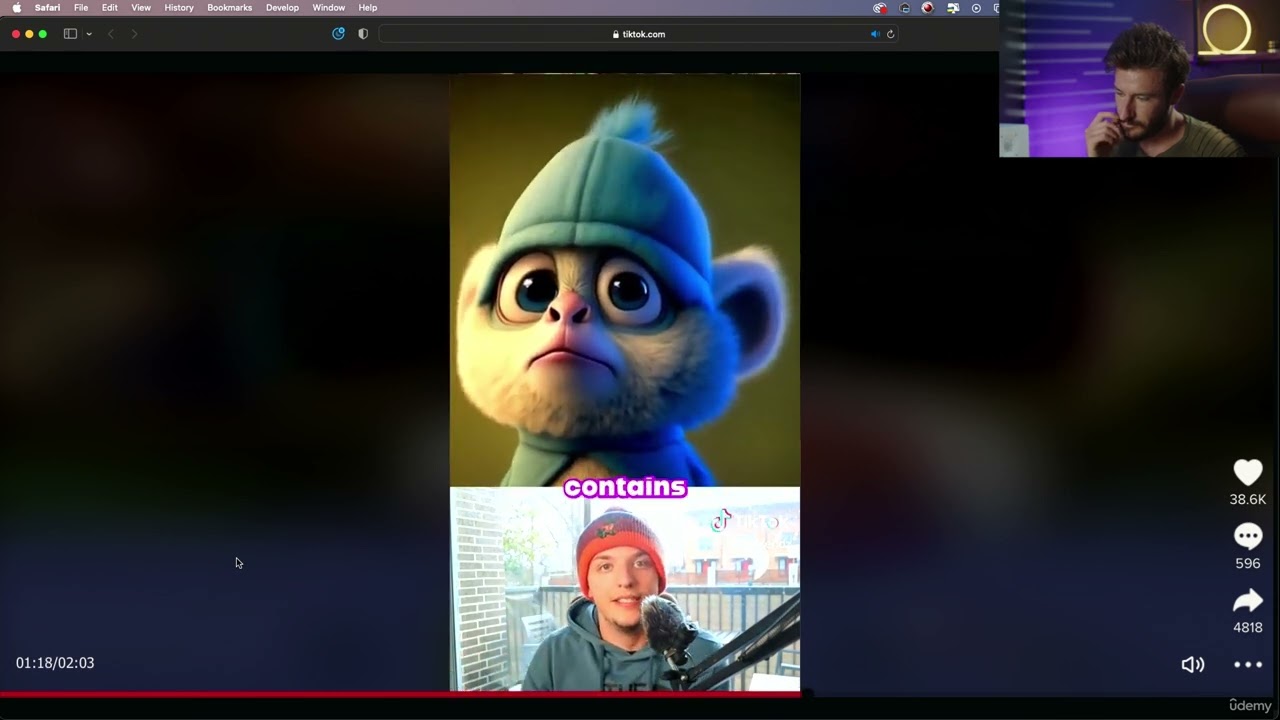Open the three-dots more options menu
1280x720 pixels.
coord(1248,664)
